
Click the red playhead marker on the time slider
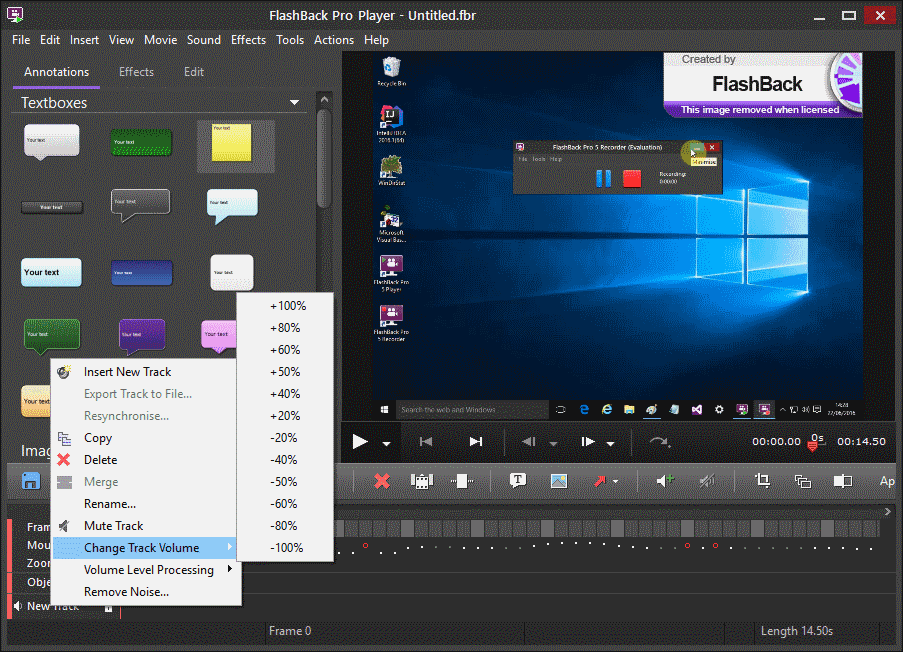pos(813,446)
